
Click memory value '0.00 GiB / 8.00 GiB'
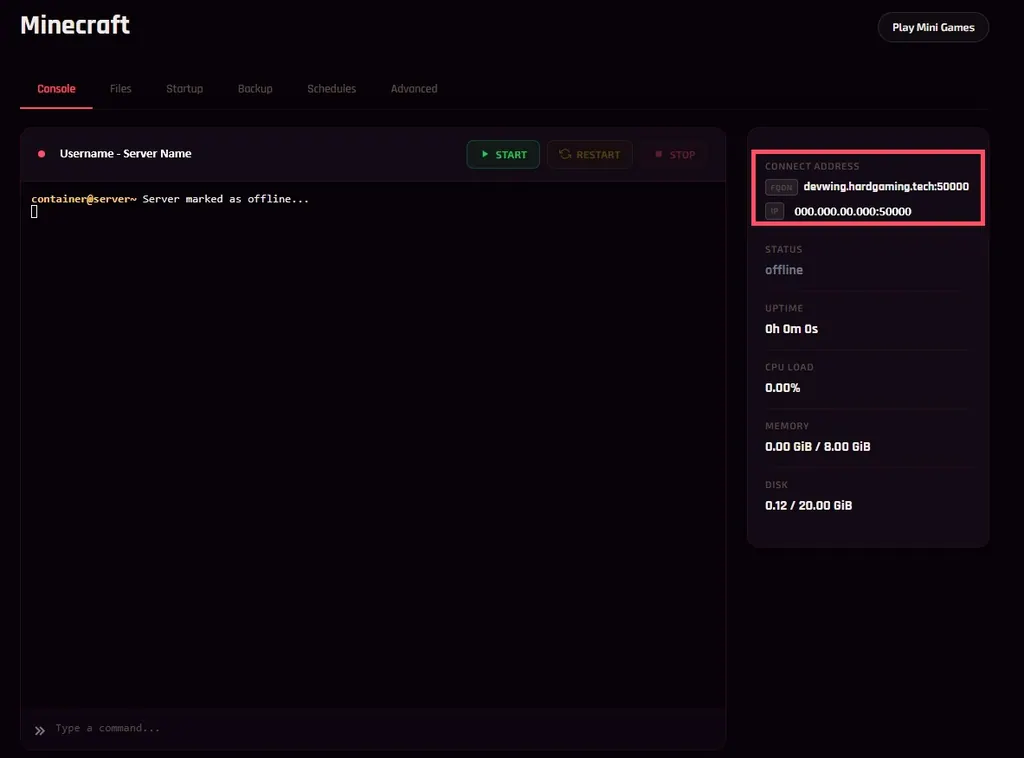(x=818, y=447)
